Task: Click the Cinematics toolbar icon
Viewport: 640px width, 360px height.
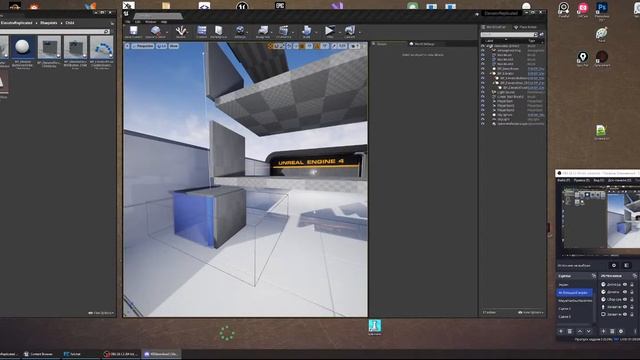Action: click(283, 31)
